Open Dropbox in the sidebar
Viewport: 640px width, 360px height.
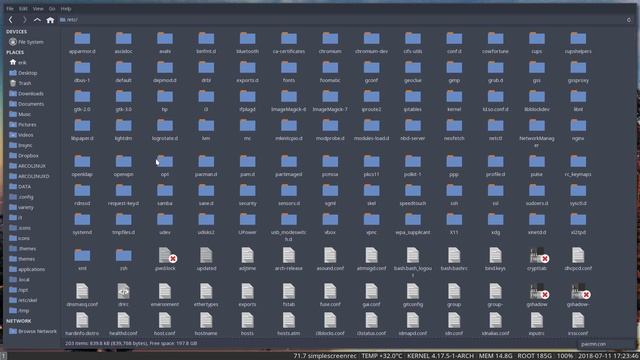pos(24,156)
